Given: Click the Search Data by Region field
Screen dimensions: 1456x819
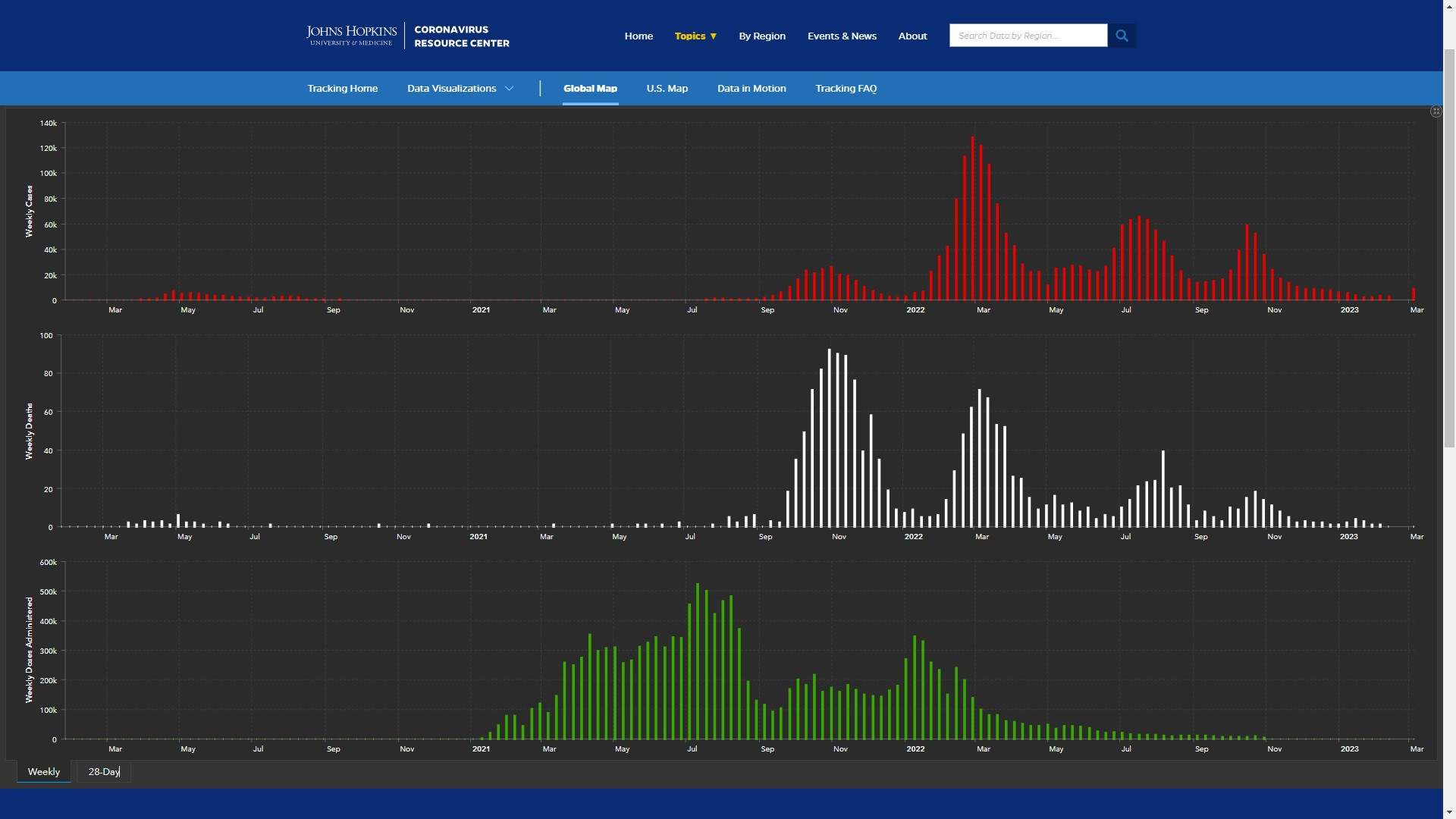Looking at the screenshot, I should [x=1028, y=36].
